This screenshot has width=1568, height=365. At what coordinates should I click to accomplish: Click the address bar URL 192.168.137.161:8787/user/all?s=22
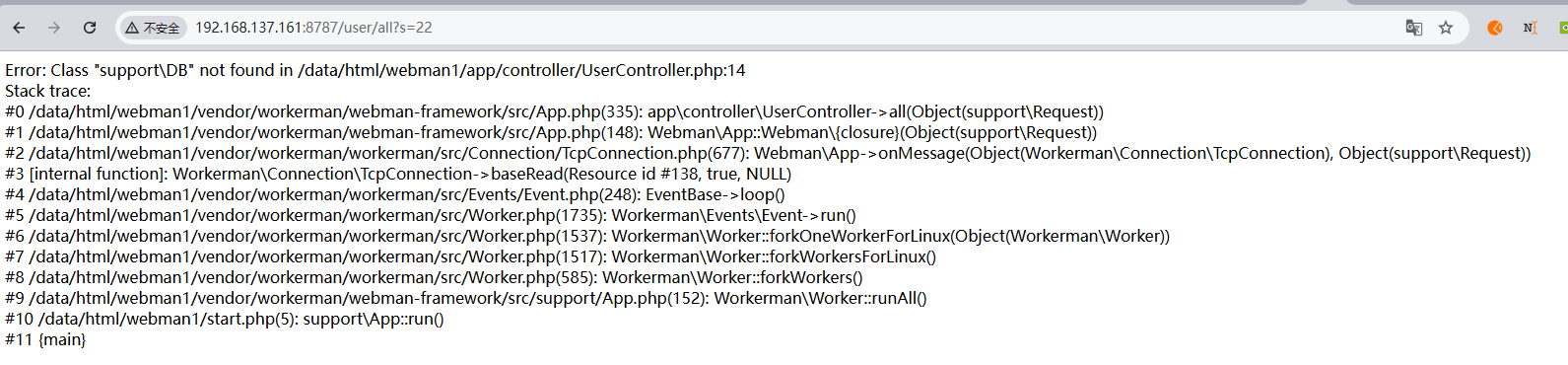(x=313, y=28)
